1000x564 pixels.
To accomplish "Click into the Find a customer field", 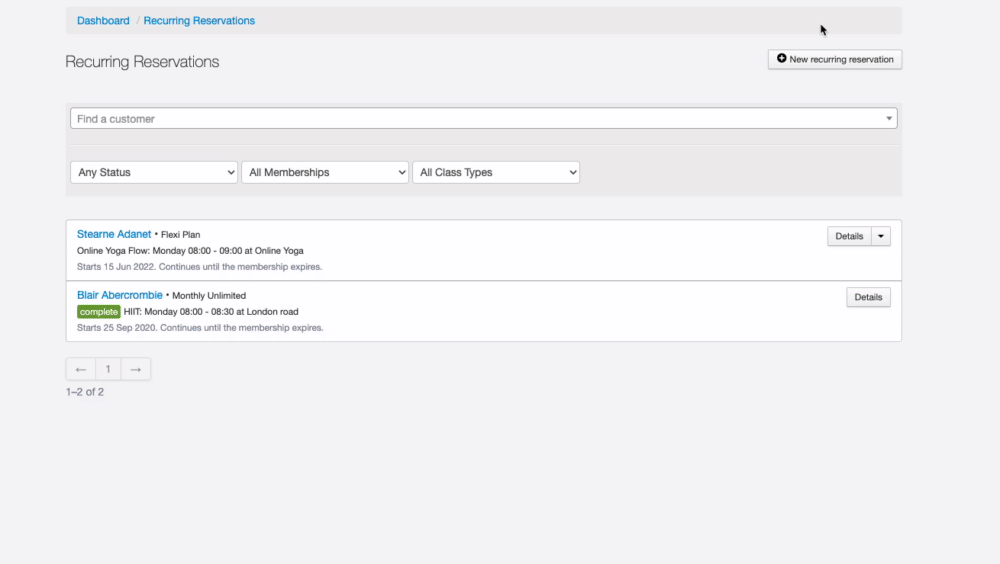I will (x=470, y=119).
